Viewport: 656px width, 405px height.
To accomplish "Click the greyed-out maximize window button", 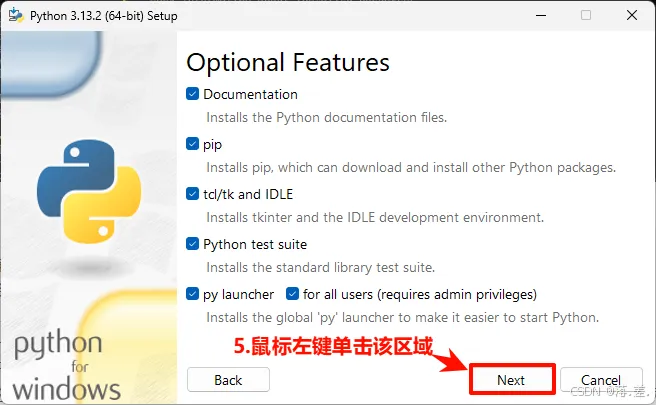I will [x=585, y=15].
